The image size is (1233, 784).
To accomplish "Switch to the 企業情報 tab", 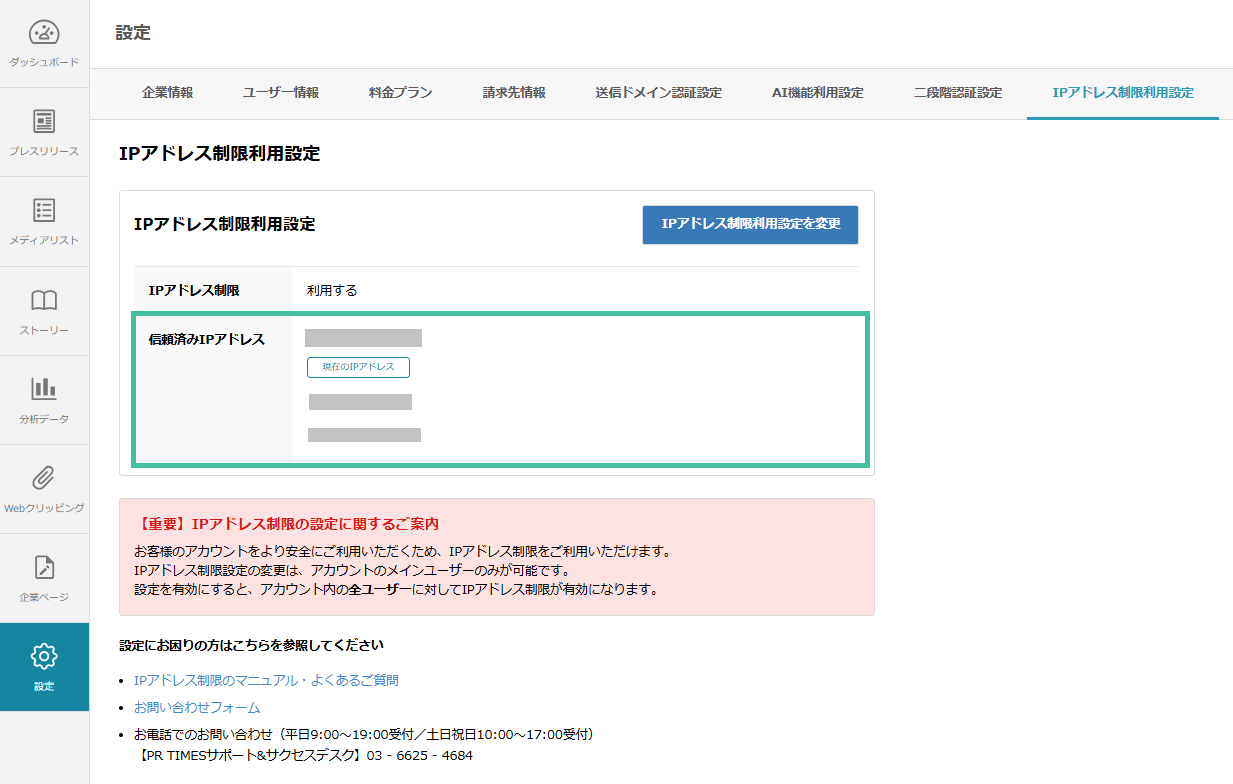I will click(167, 93).
